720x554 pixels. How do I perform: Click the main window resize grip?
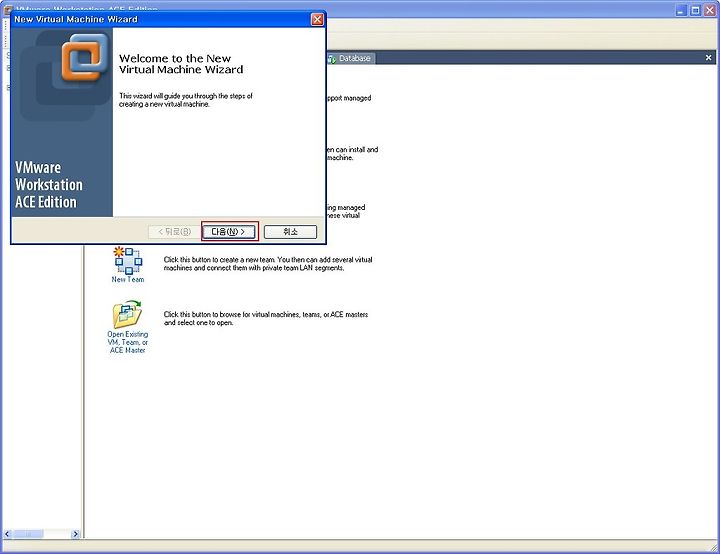coord(714,547)
